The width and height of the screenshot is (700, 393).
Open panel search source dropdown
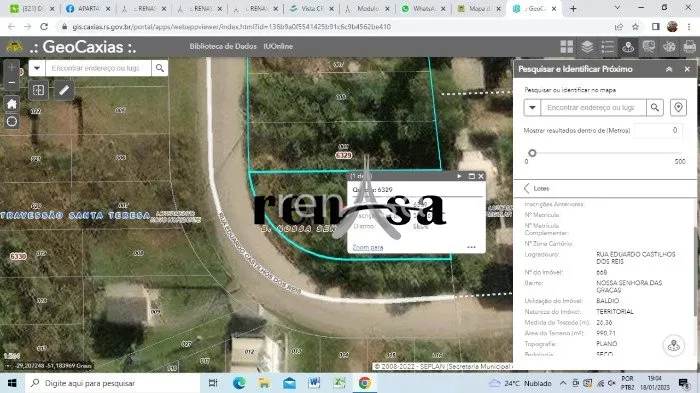(x=532, y=108)
